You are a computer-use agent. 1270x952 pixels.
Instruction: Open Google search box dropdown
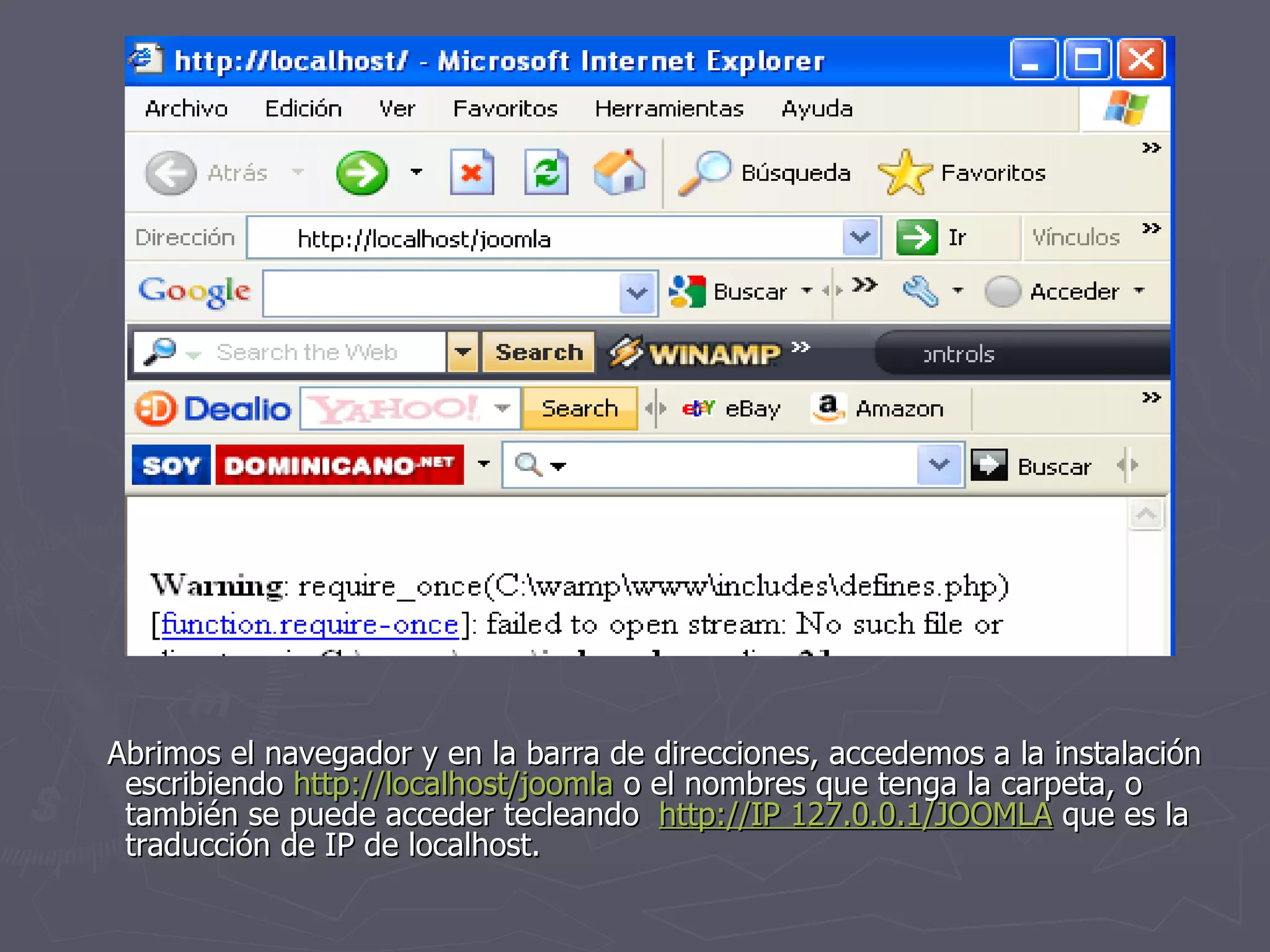coord(637,292)
